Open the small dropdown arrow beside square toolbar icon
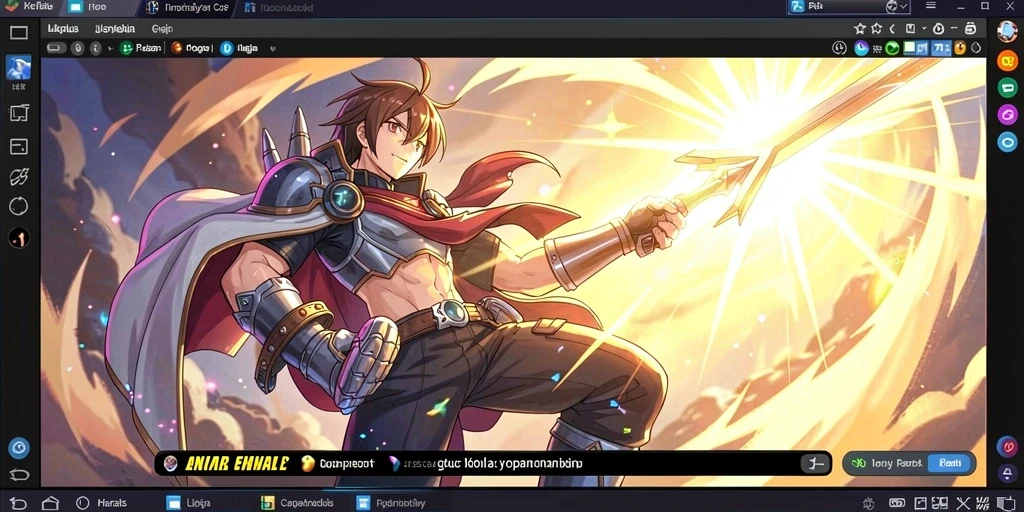This screenshot has height=512, width=1024. tap(923, 28)
